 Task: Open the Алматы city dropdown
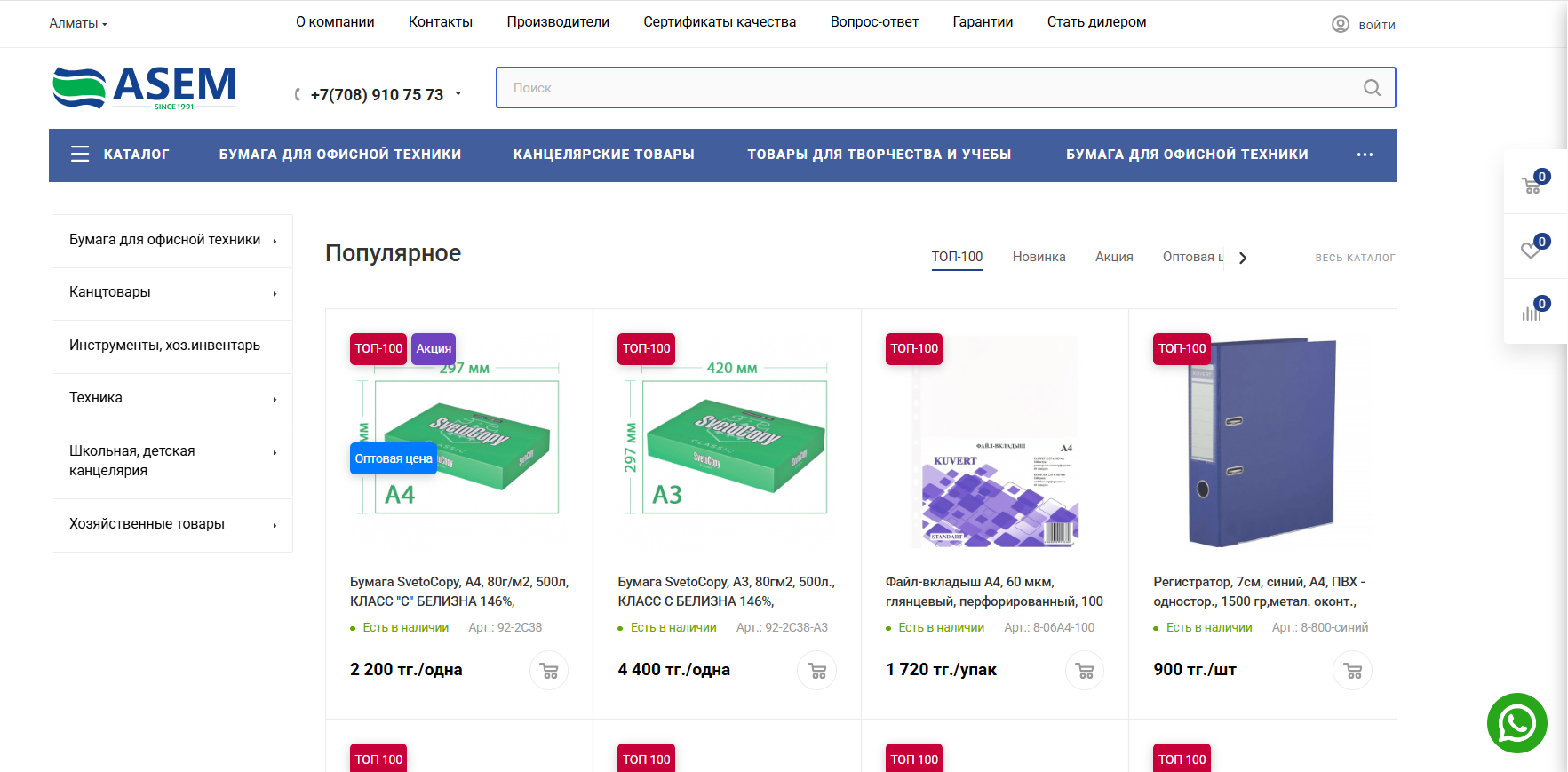pos(78,24)
